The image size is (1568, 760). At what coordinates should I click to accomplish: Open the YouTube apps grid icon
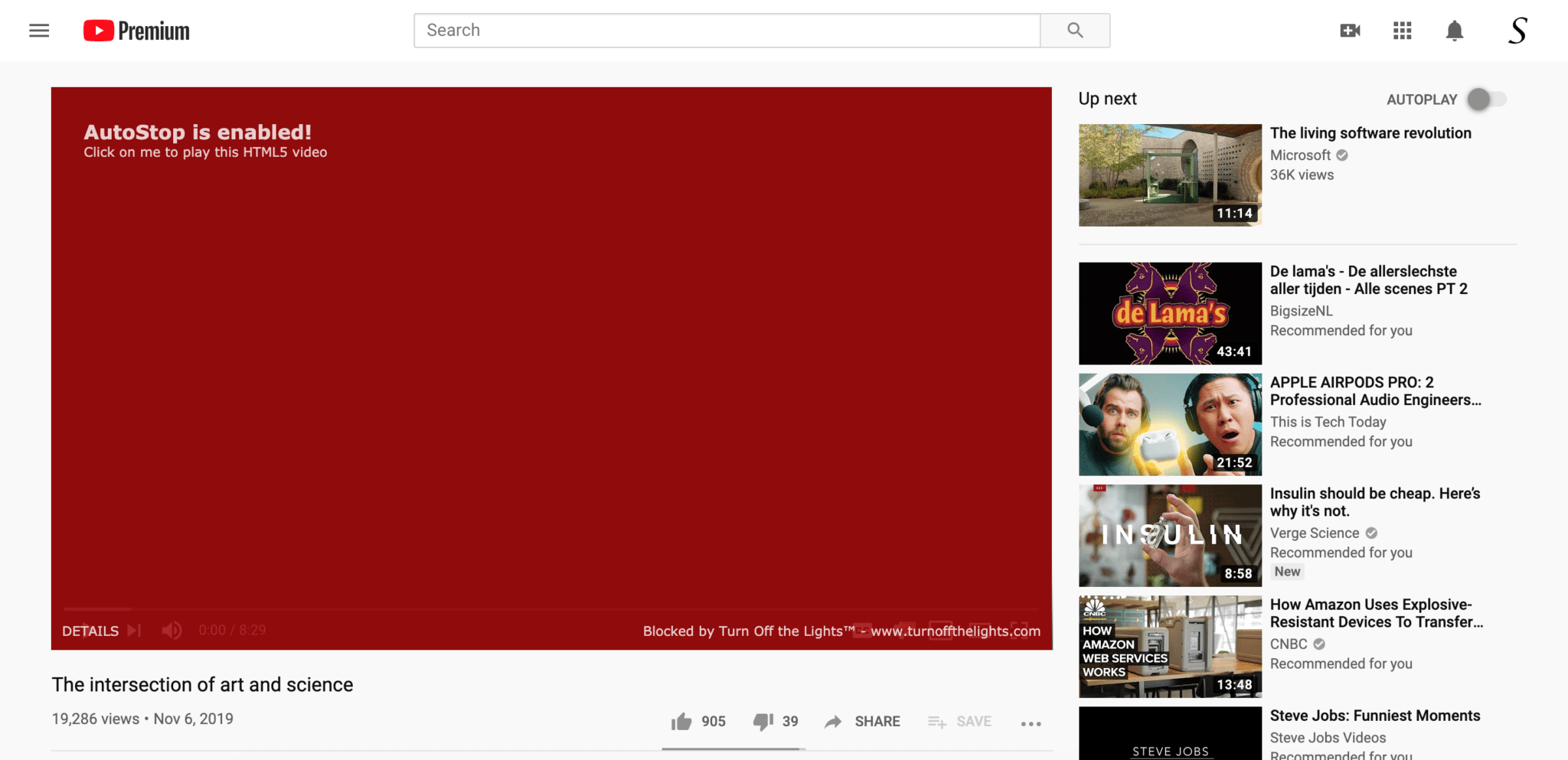pyautogui.click(x=1402, y=31)
